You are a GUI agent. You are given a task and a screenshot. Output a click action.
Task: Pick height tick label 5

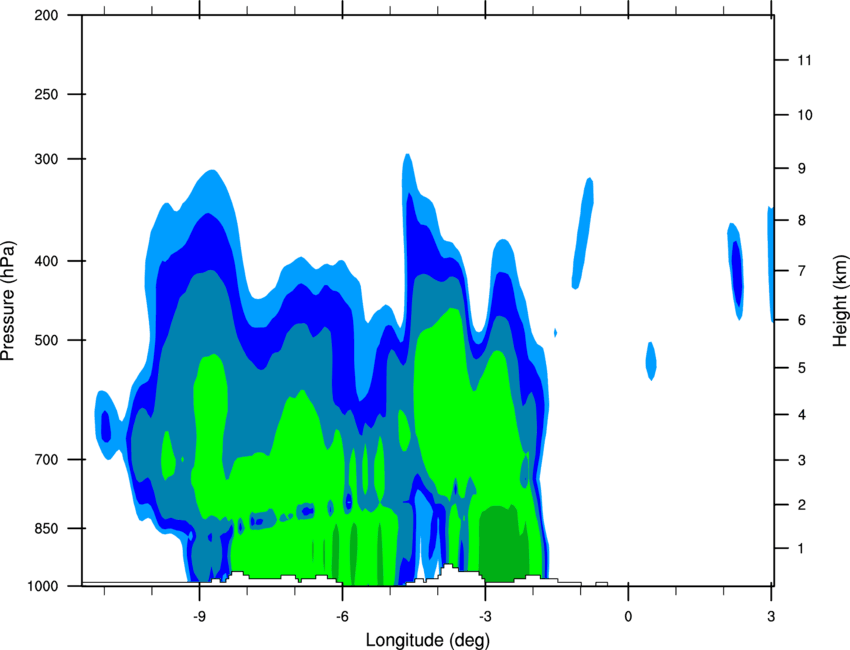[x=802, y=368]
